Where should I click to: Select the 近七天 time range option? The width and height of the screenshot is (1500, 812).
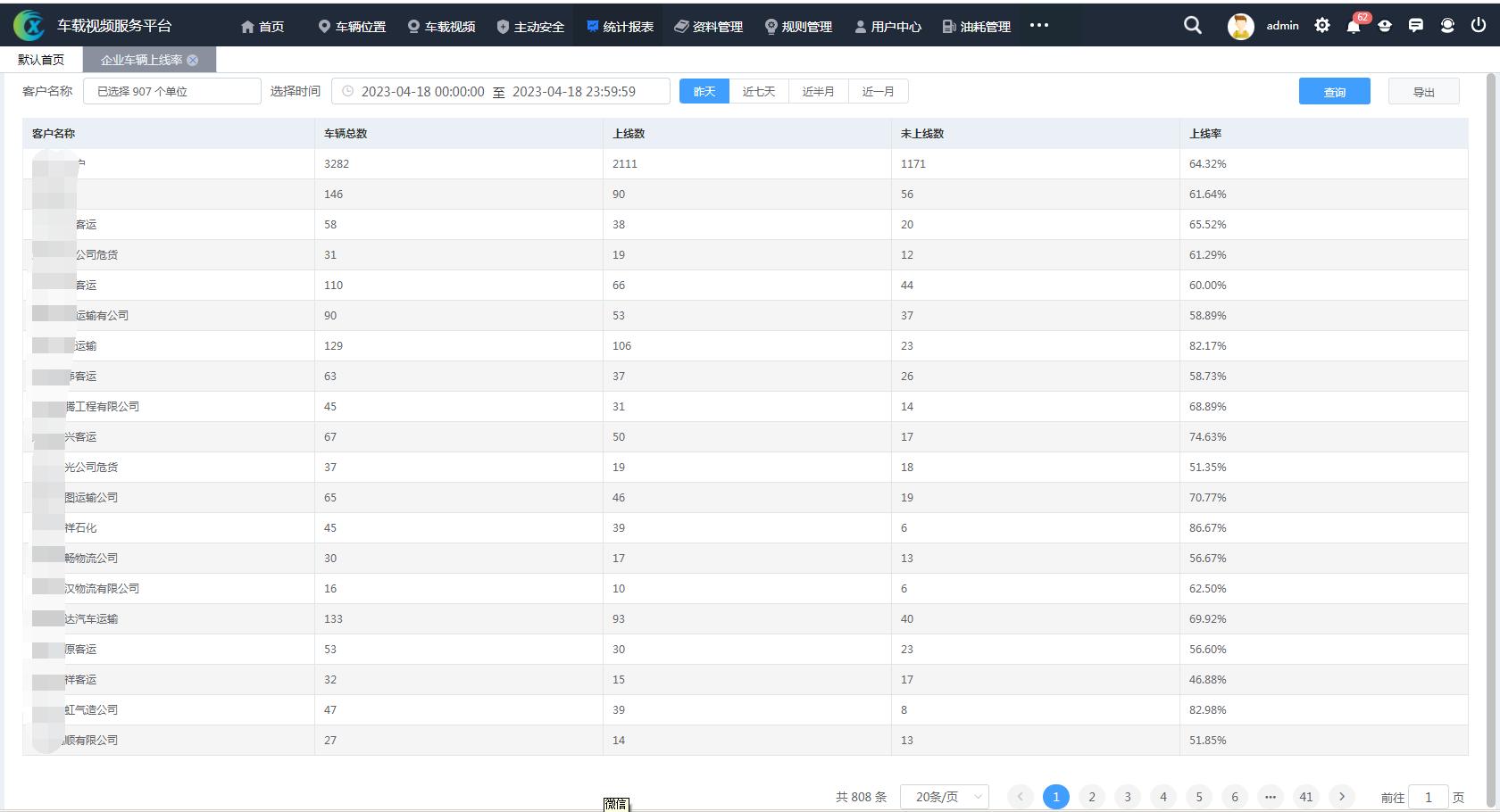[759, 91]
